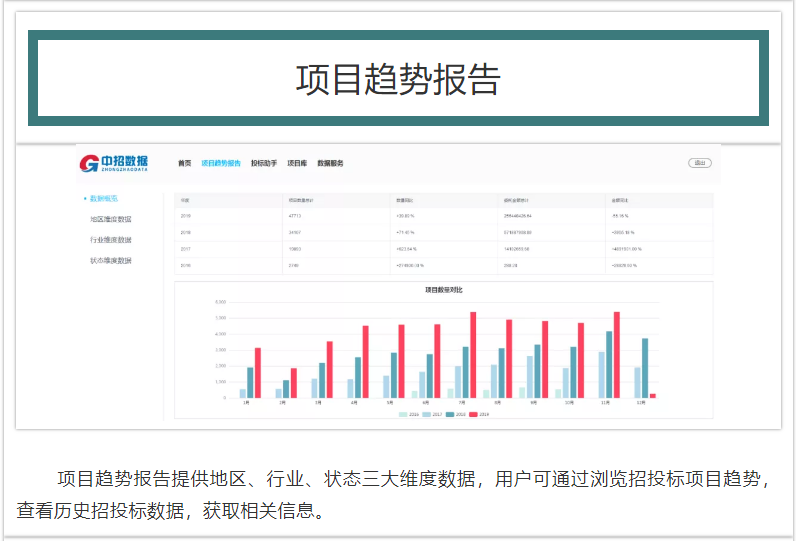The height and width of the screenshot is (541, 796).
Task: Click the 中招数据 logo
Action: (113, 163)
